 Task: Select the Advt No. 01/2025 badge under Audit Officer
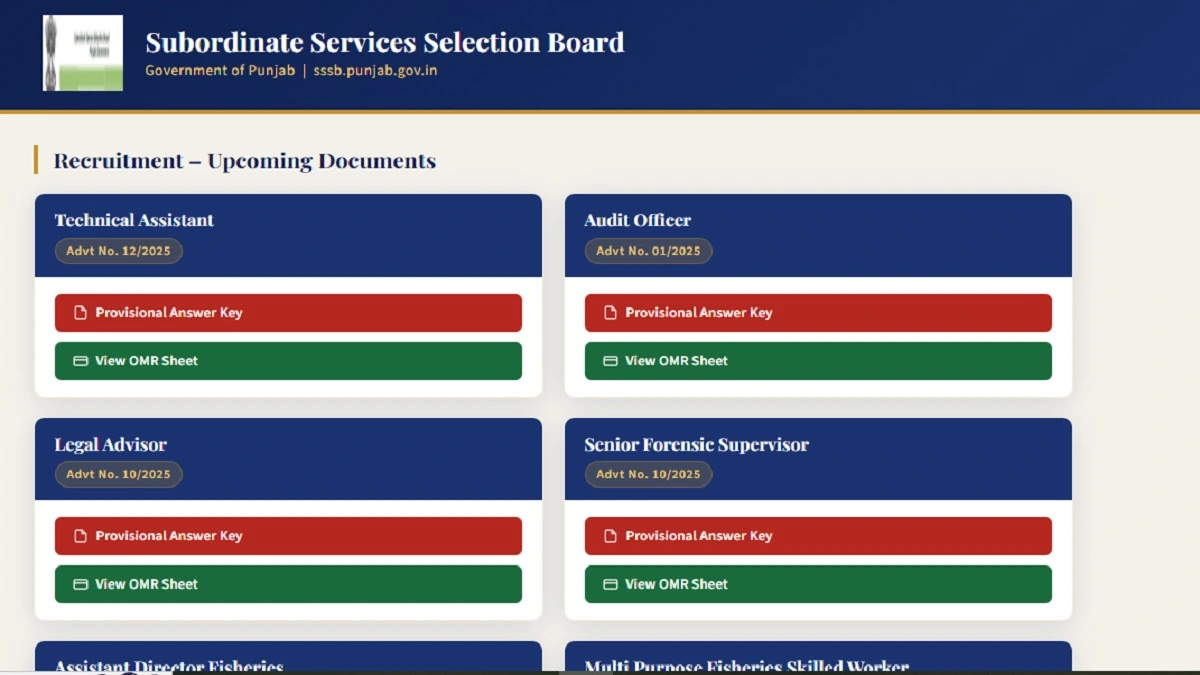(x=647, y=251)
